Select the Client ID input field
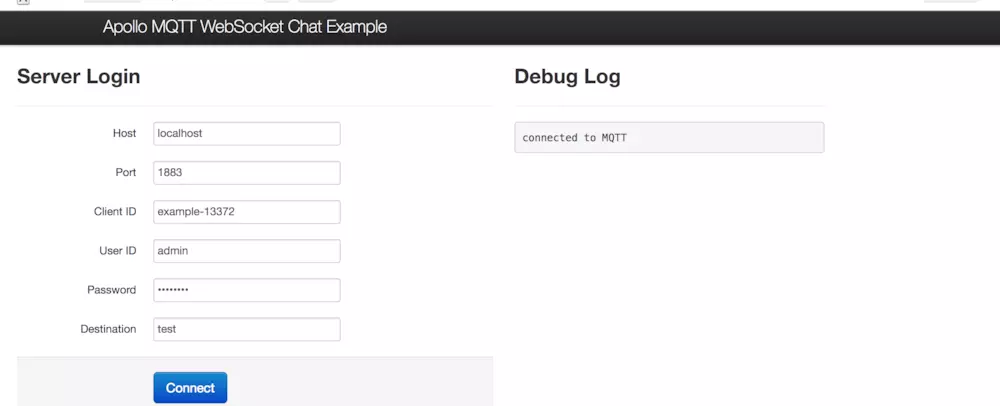1000x406 pixels. 247,212
